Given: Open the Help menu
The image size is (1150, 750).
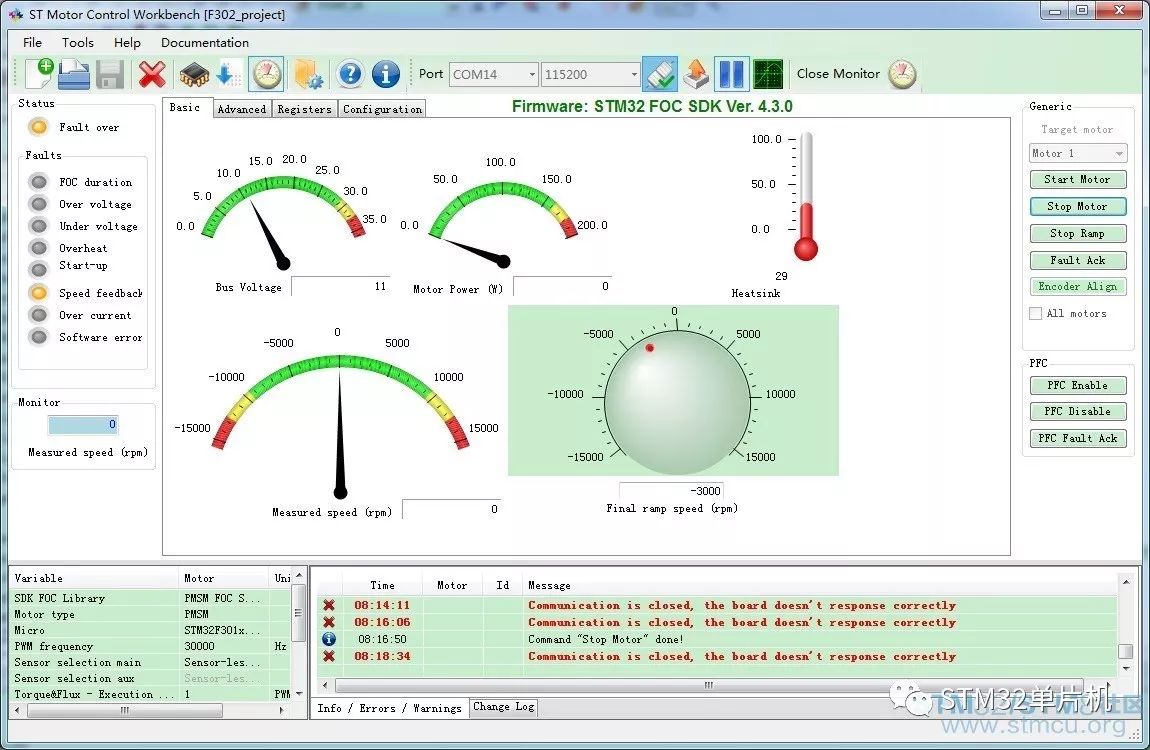Looking at the screenshot, I should coord(127,43).
